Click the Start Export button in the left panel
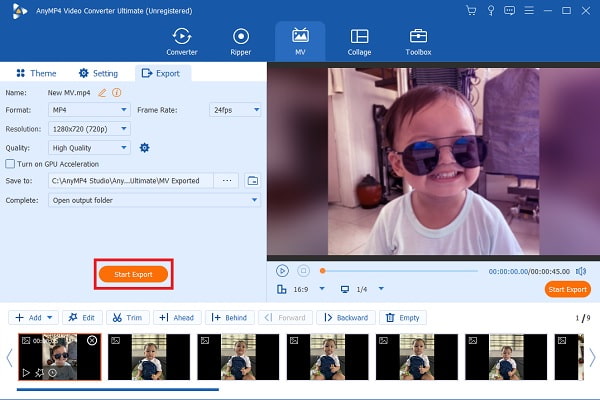This screenshot has width=600, height=400. tap(133, 273)
